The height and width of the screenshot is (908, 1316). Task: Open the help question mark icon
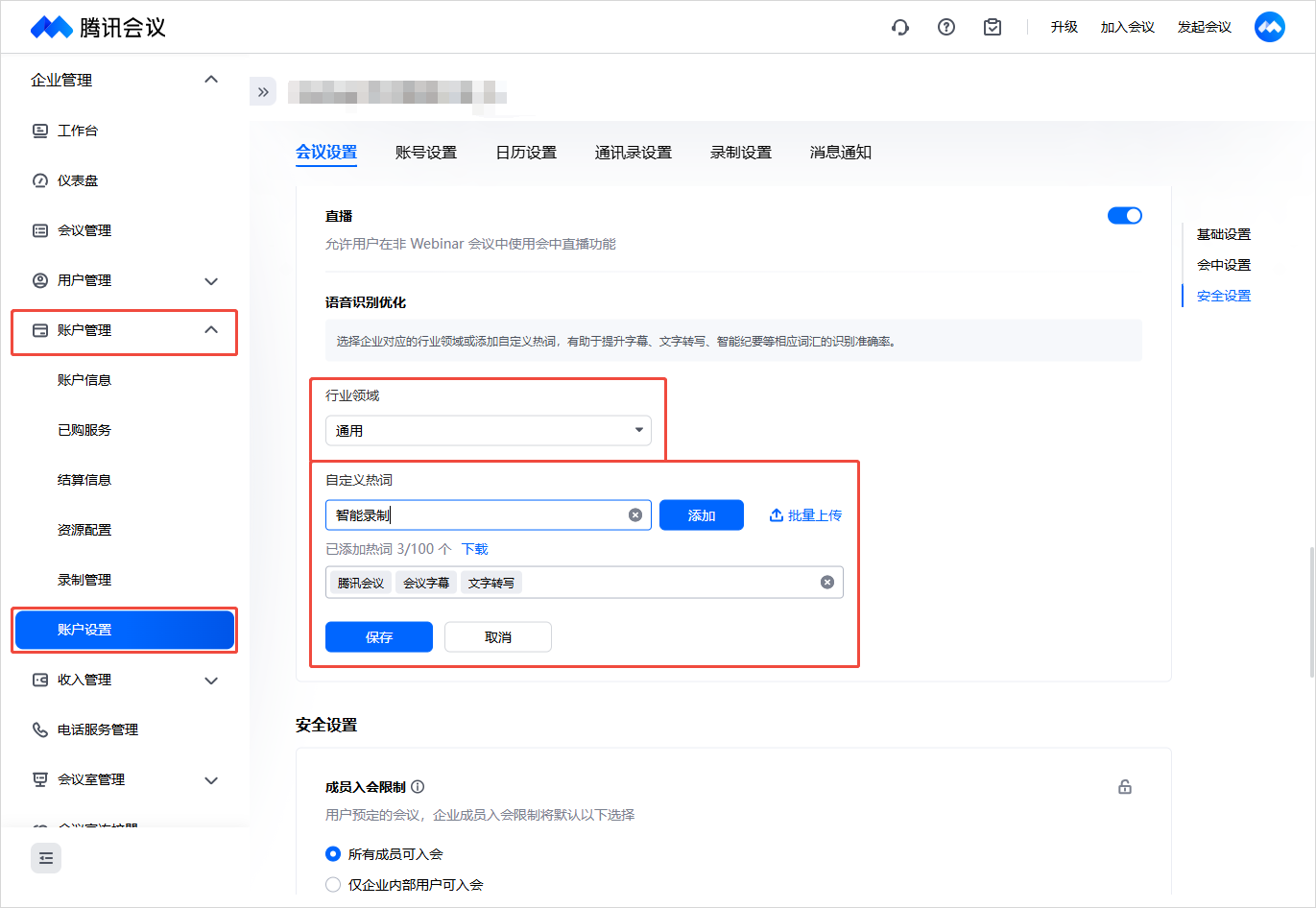click(x=946, y=27)
